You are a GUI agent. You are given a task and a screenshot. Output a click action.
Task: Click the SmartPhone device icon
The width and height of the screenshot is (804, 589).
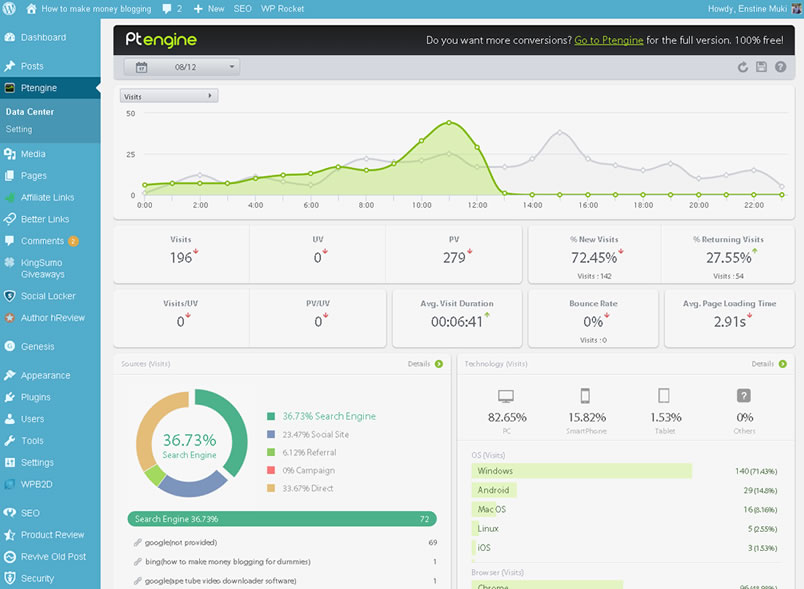(x=585, y=396)
